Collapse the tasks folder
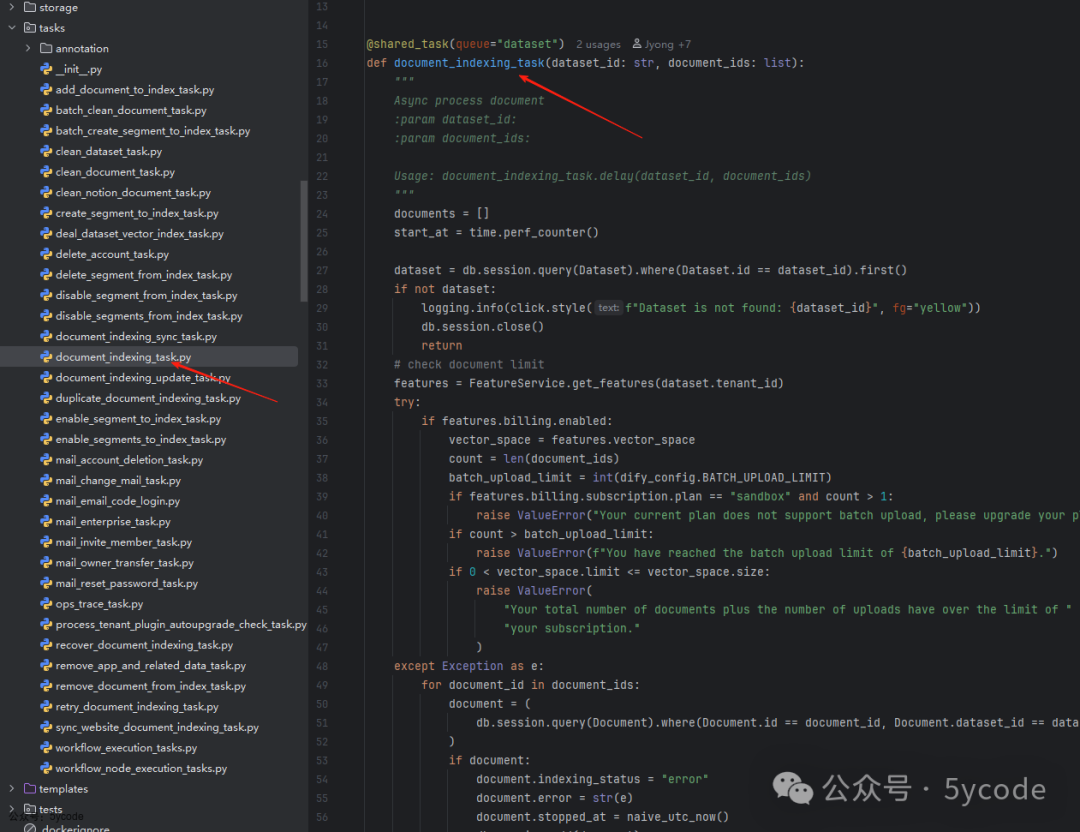The width and height of the screenshot is (1080, 832). 12,28
